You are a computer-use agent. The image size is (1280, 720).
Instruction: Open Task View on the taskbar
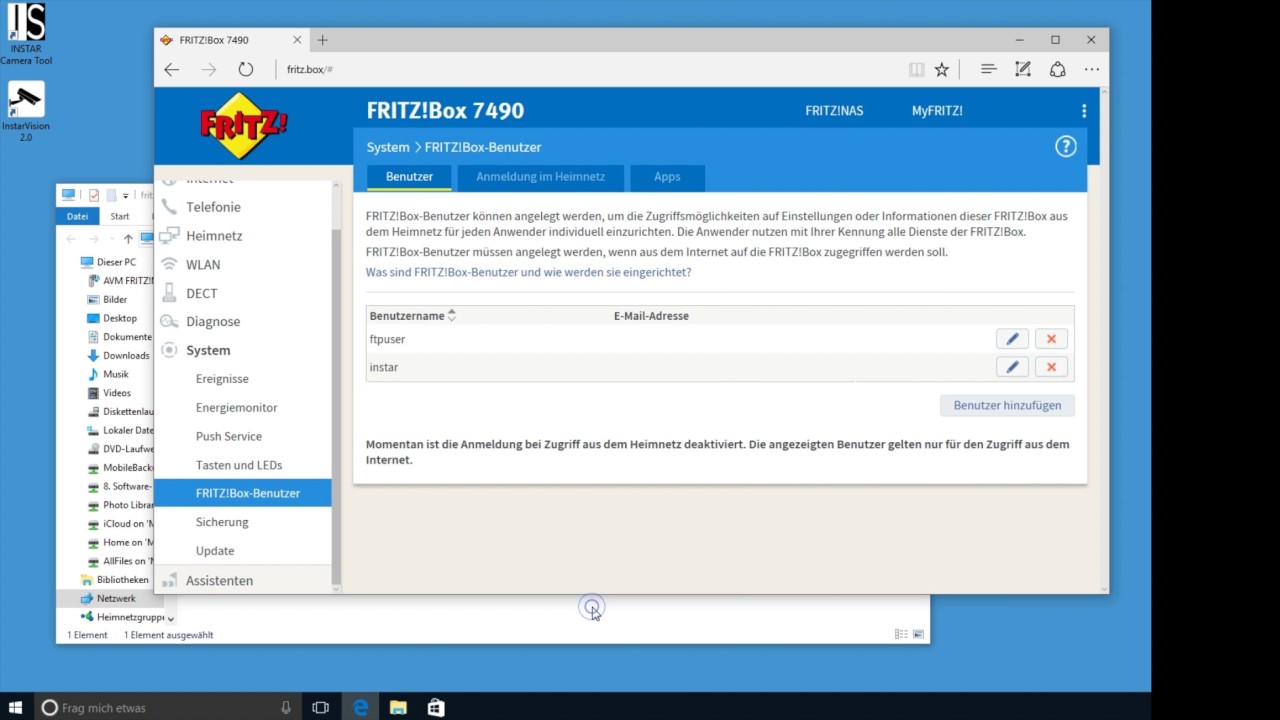pos(320,707)
